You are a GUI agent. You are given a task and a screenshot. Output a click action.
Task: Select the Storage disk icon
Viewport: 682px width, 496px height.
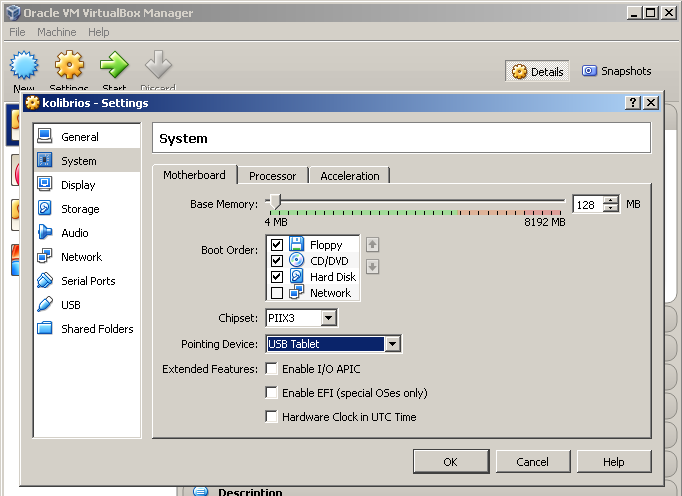(x=44, y=208)
